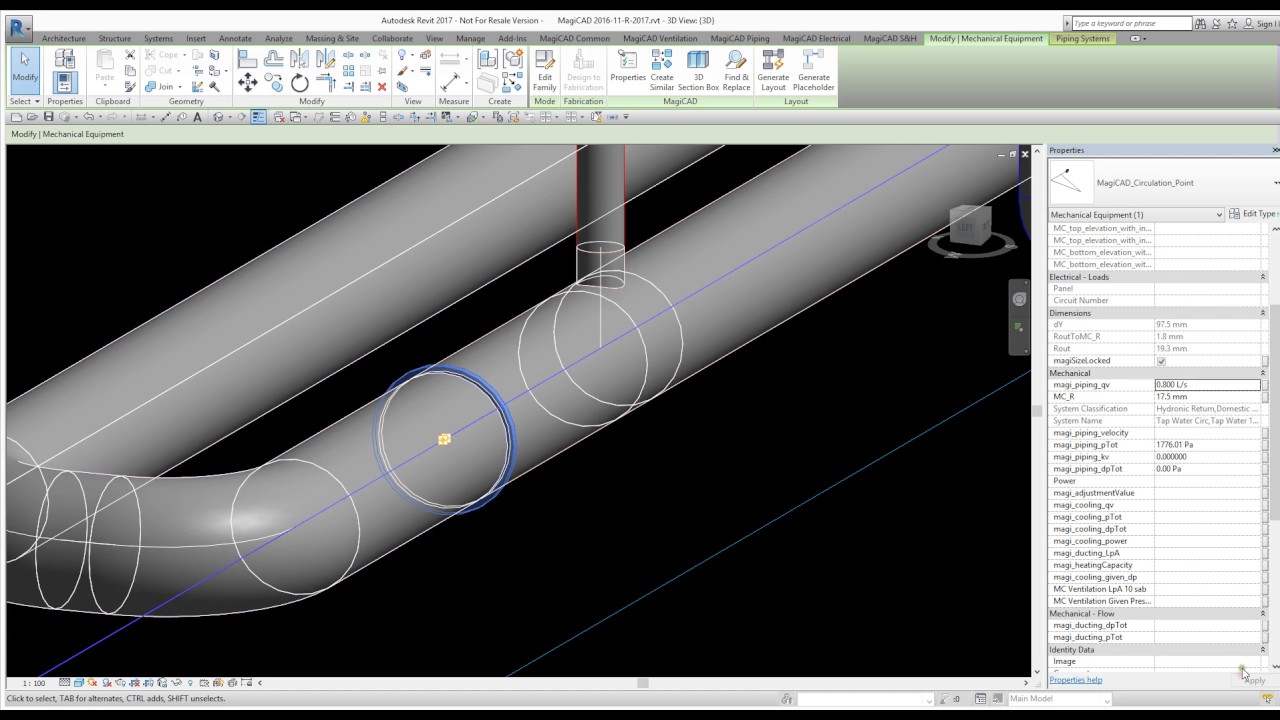Open the MagiCAD Ventilation tab

click(x=660, y=39)
